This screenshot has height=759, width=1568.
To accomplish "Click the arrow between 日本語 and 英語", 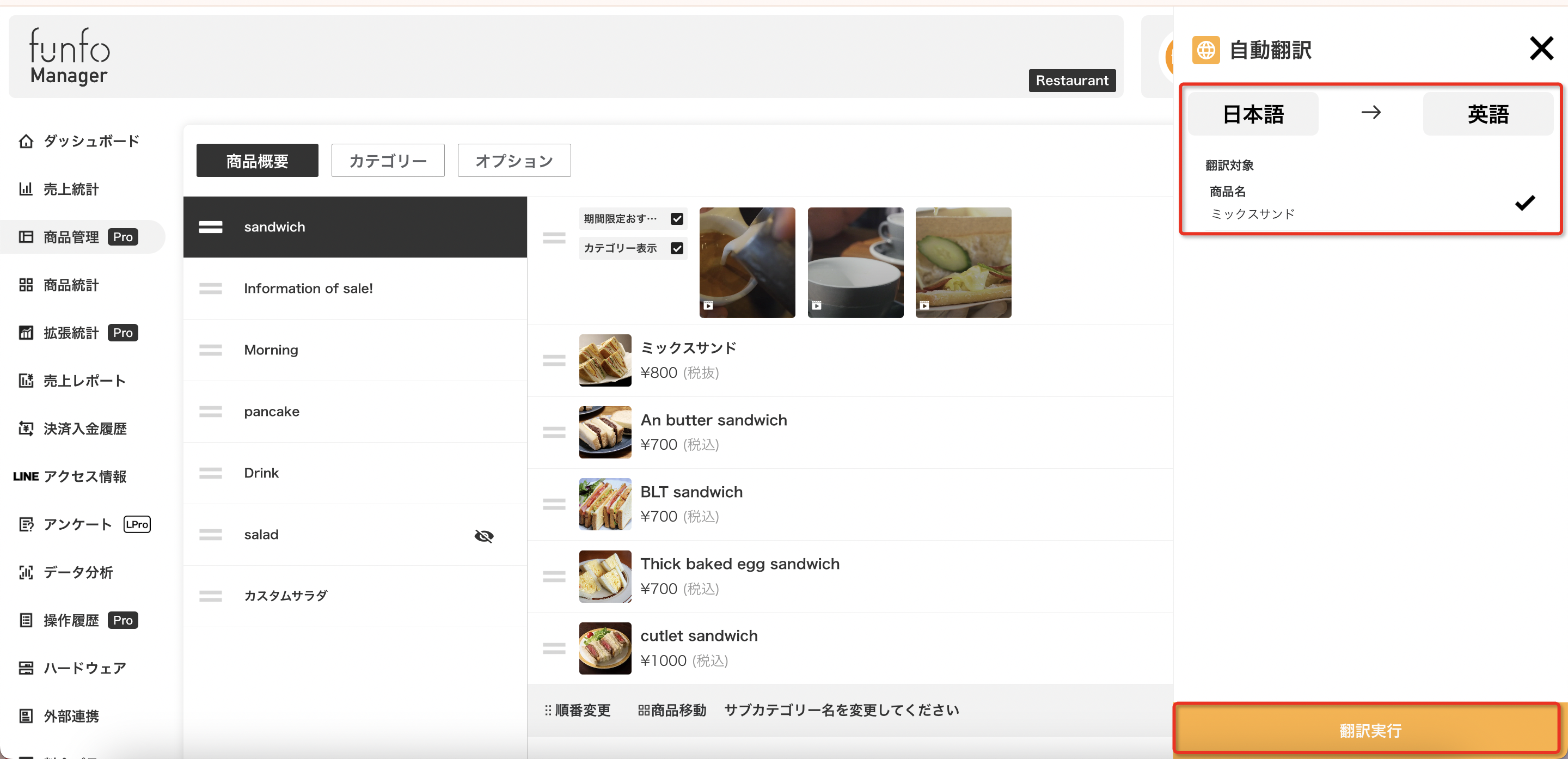I will (1371, 113).
